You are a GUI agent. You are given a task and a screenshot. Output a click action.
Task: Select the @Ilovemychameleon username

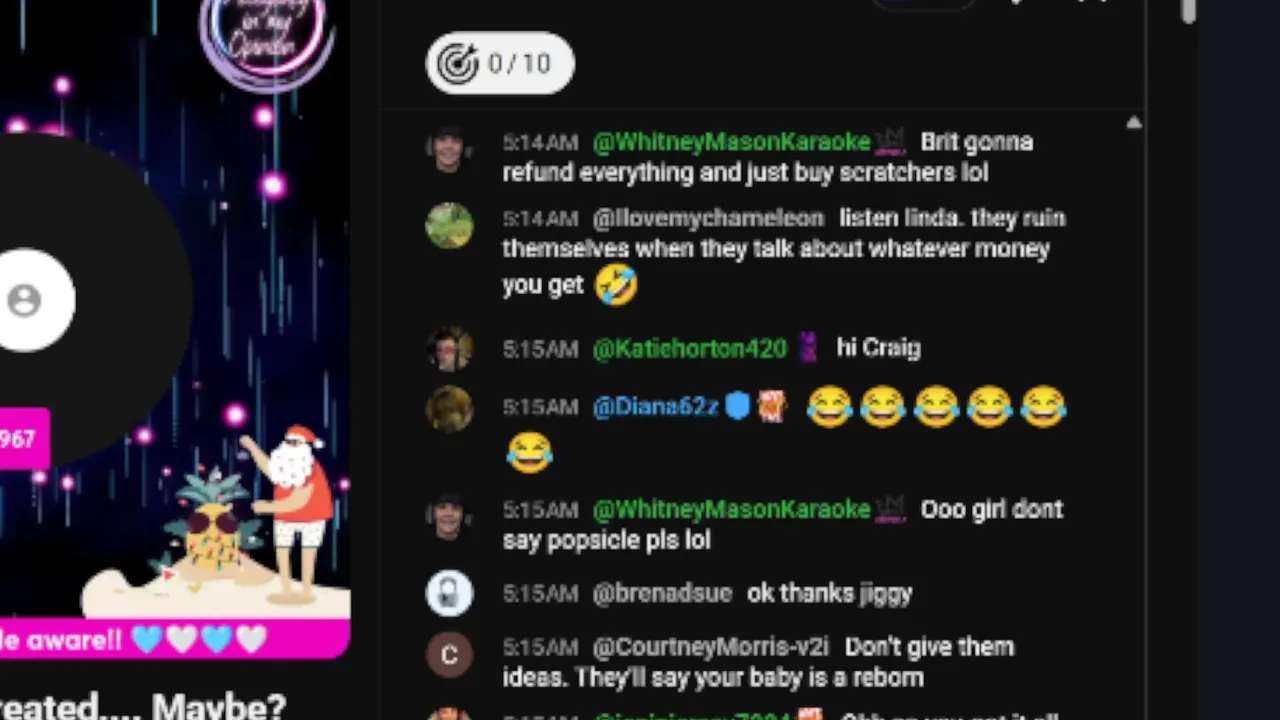pos(708,218)
